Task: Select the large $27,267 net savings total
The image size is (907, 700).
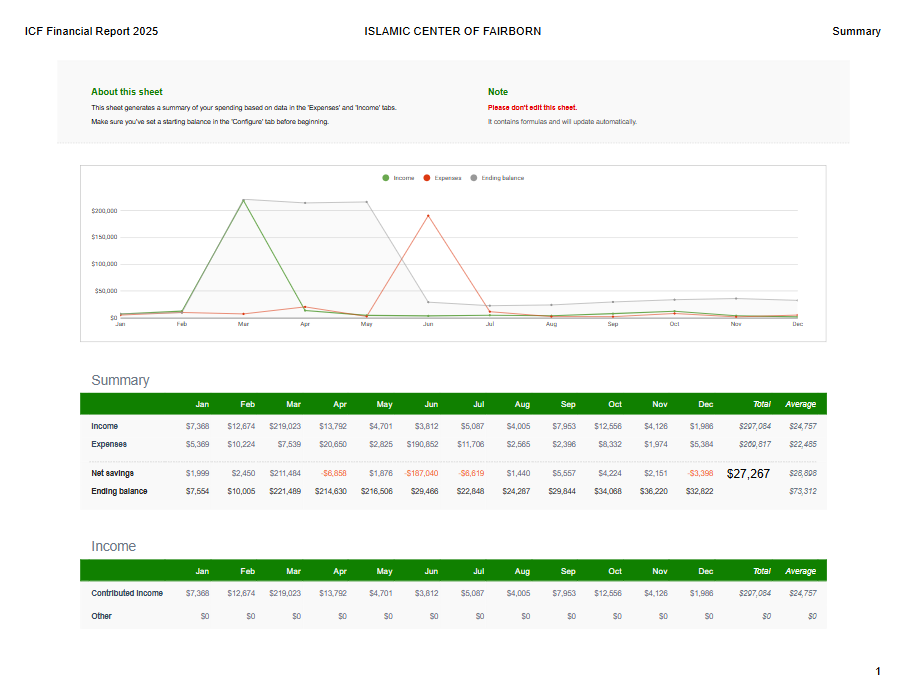Action: pos(748,474)
